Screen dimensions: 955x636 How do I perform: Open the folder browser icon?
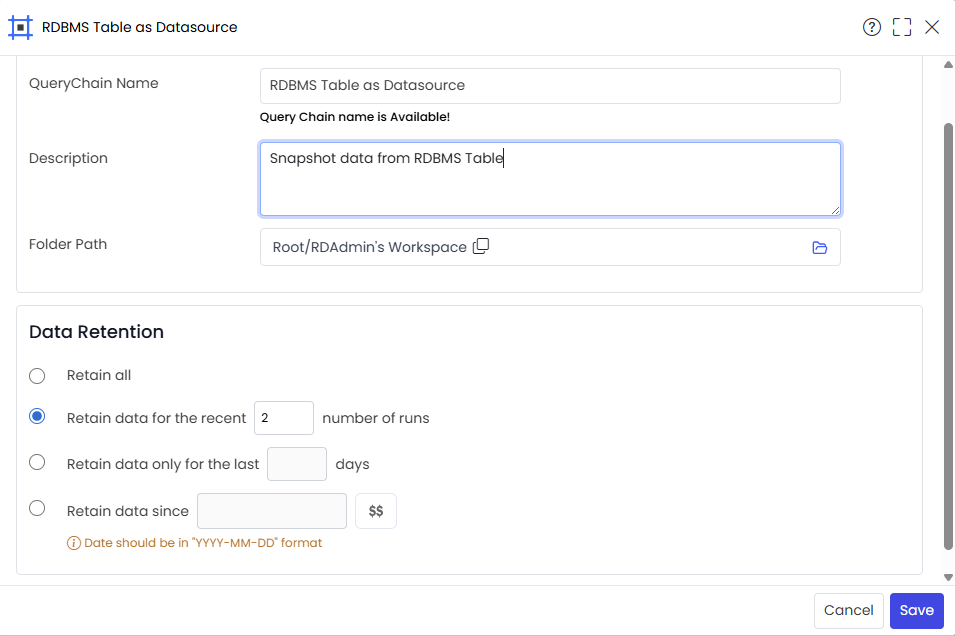(x=820, y=247)
